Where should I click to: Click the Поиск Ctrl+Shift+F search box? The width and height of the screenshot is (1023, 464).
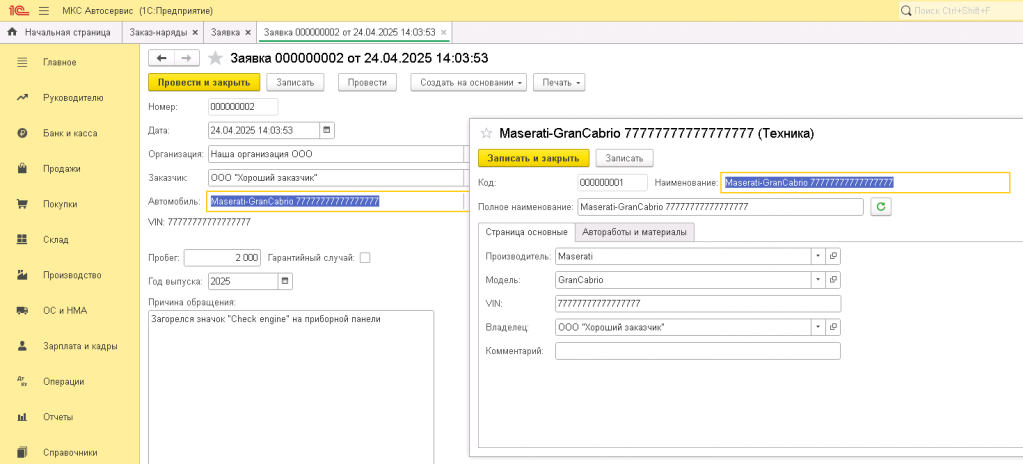pos(960,11)
